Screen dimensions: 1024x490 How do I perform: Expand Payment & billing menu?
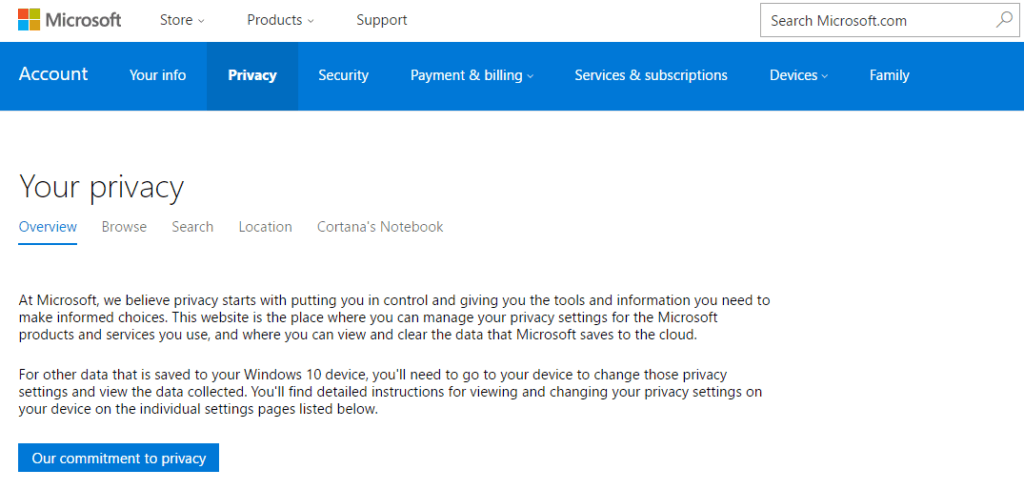pos(472,76)
